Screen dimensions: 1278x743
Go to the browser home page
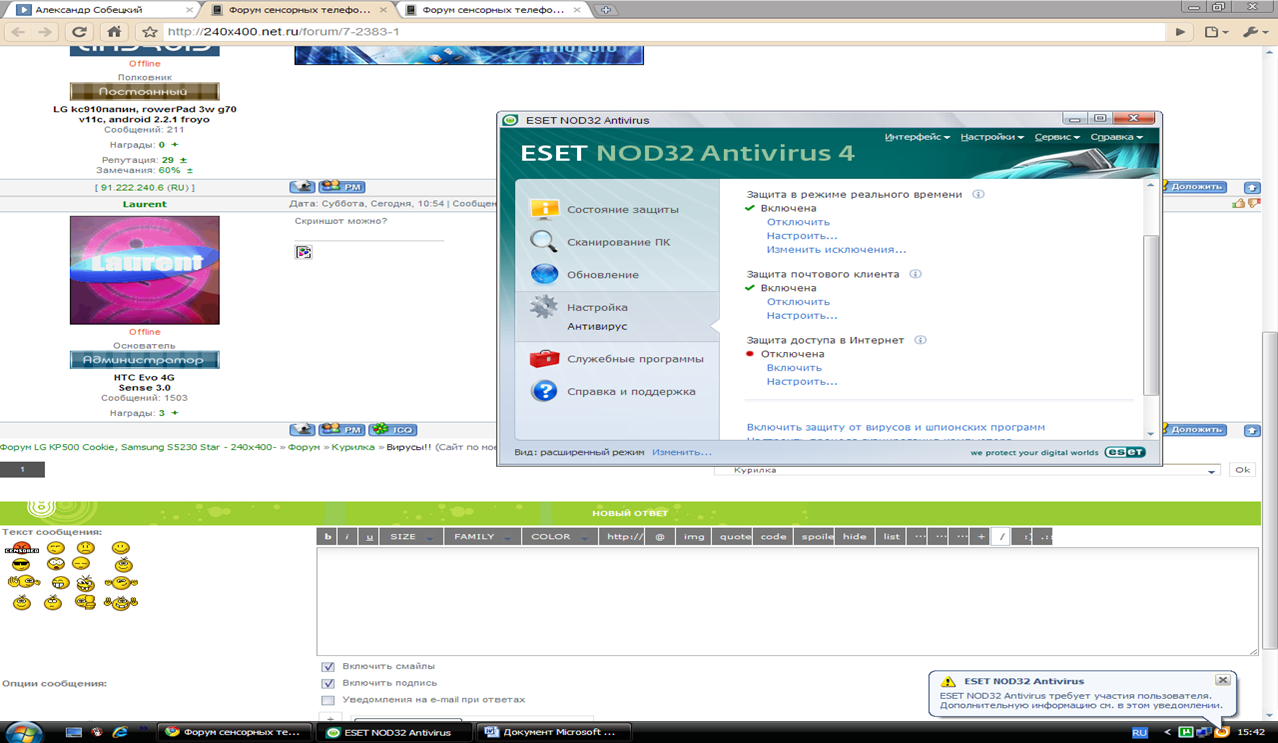[x=113, y=32]
